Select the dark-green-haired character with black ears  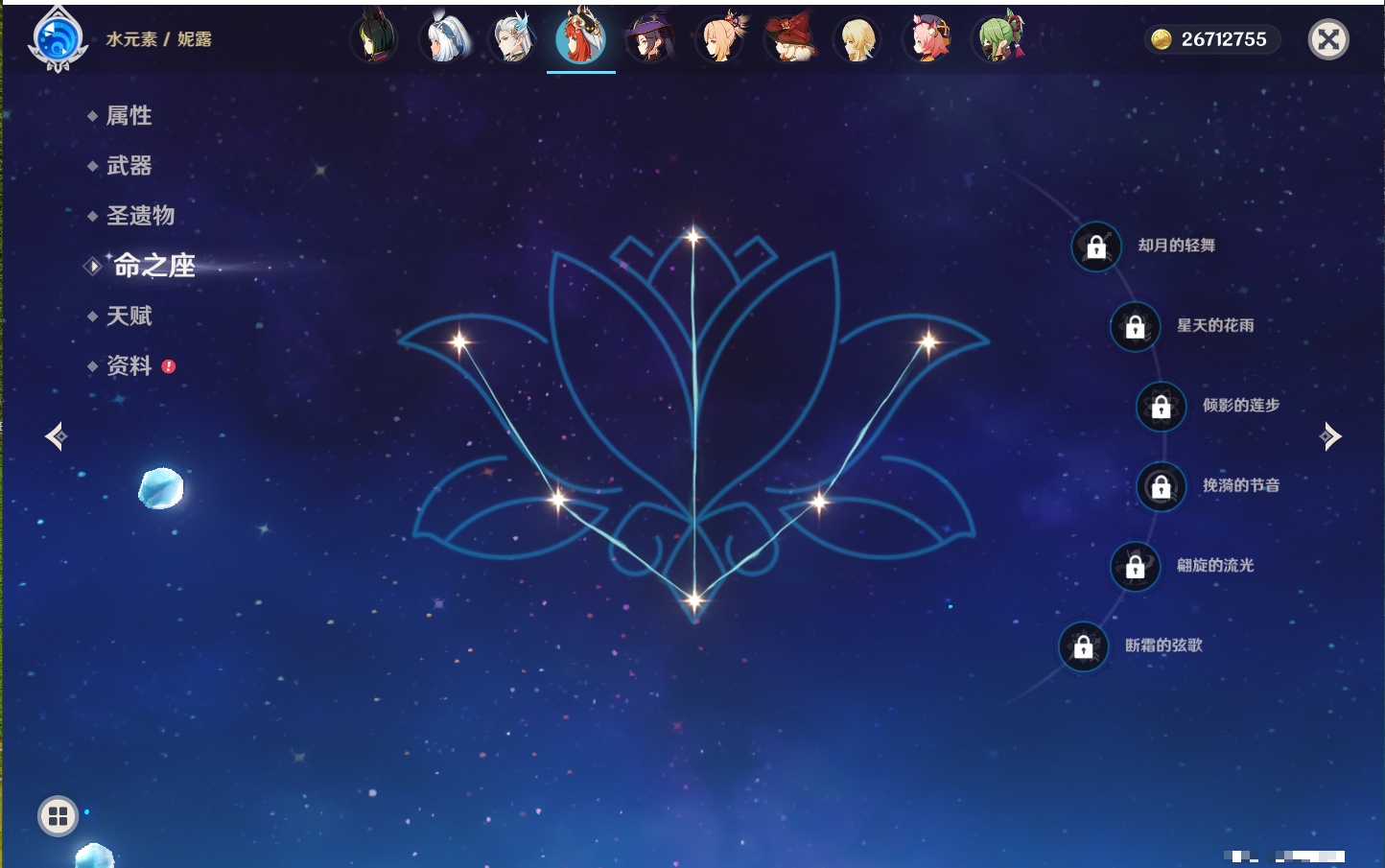coord(374,39)
